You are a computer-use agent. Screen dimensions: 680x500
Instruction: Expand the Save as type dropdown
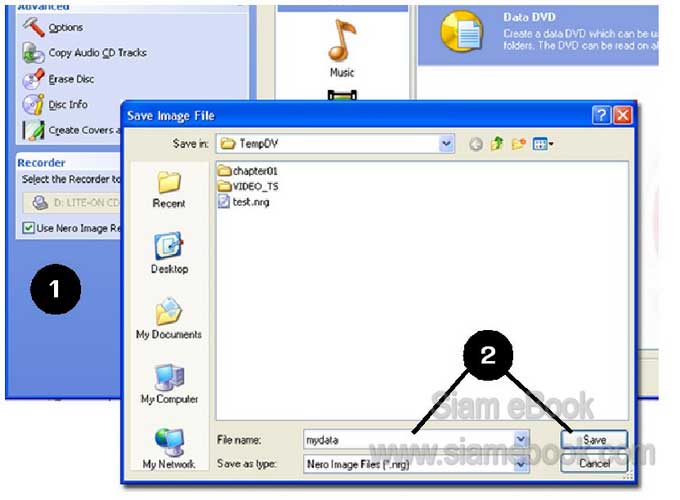521,464
